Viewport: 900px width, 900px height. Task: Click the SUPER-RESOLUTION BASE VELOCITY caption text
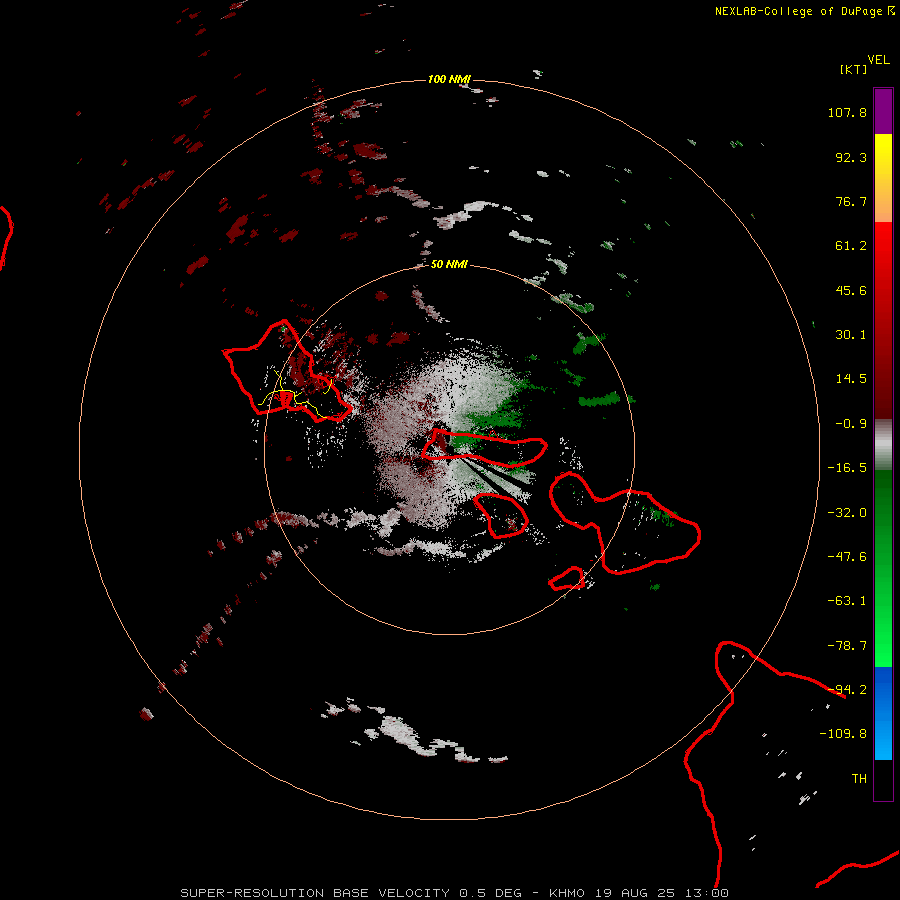coord(315,893)
